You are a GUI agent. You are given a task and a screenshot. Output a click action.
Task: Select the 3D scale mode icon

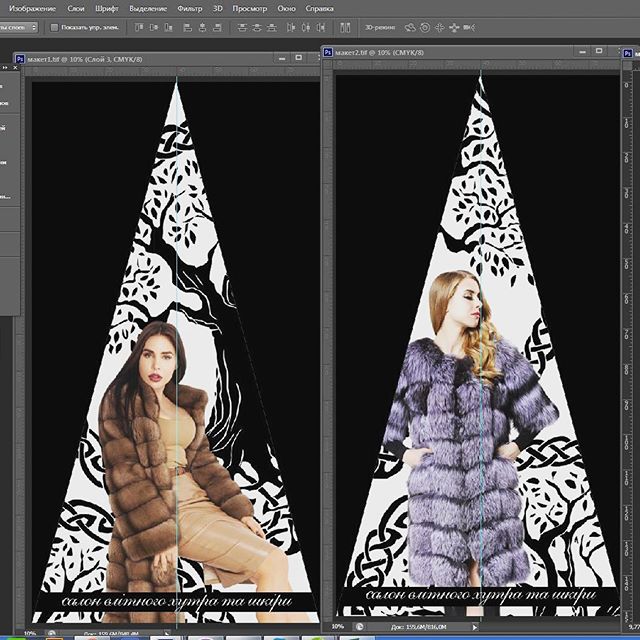tap(469, 28)
